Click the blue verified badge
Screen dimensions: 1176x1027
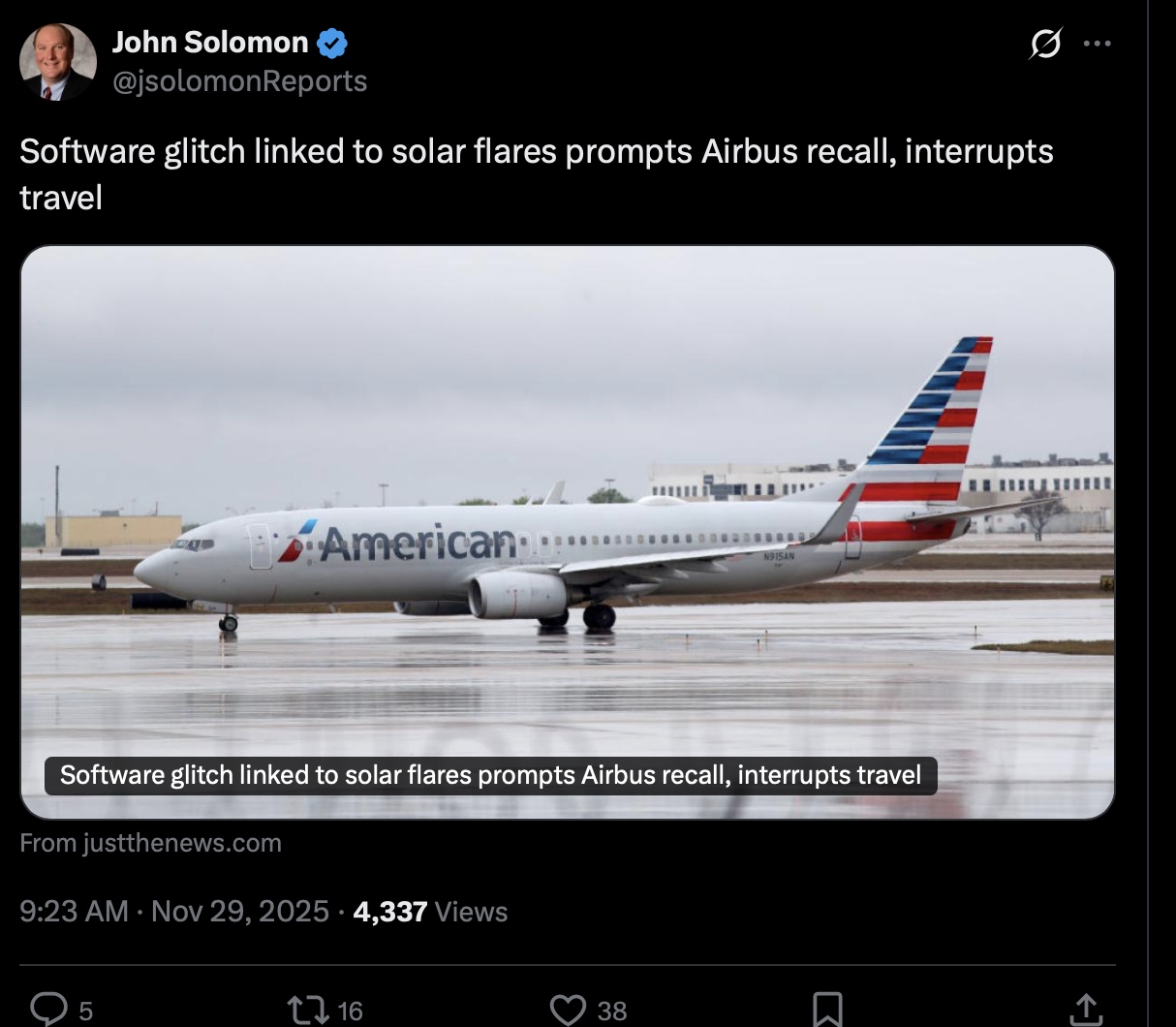(332, 44)
